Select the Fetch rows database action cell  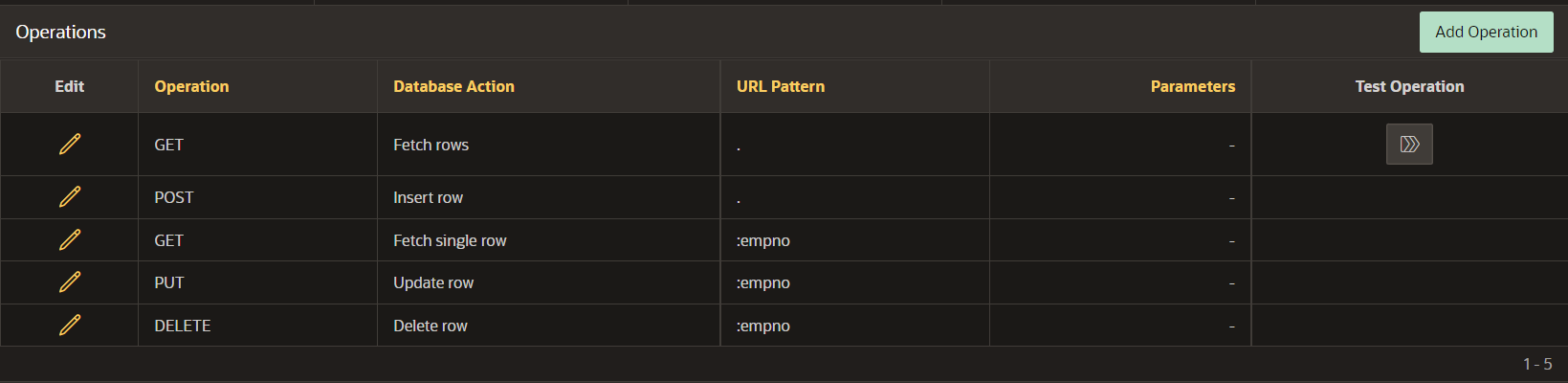[x=549, y=145]
